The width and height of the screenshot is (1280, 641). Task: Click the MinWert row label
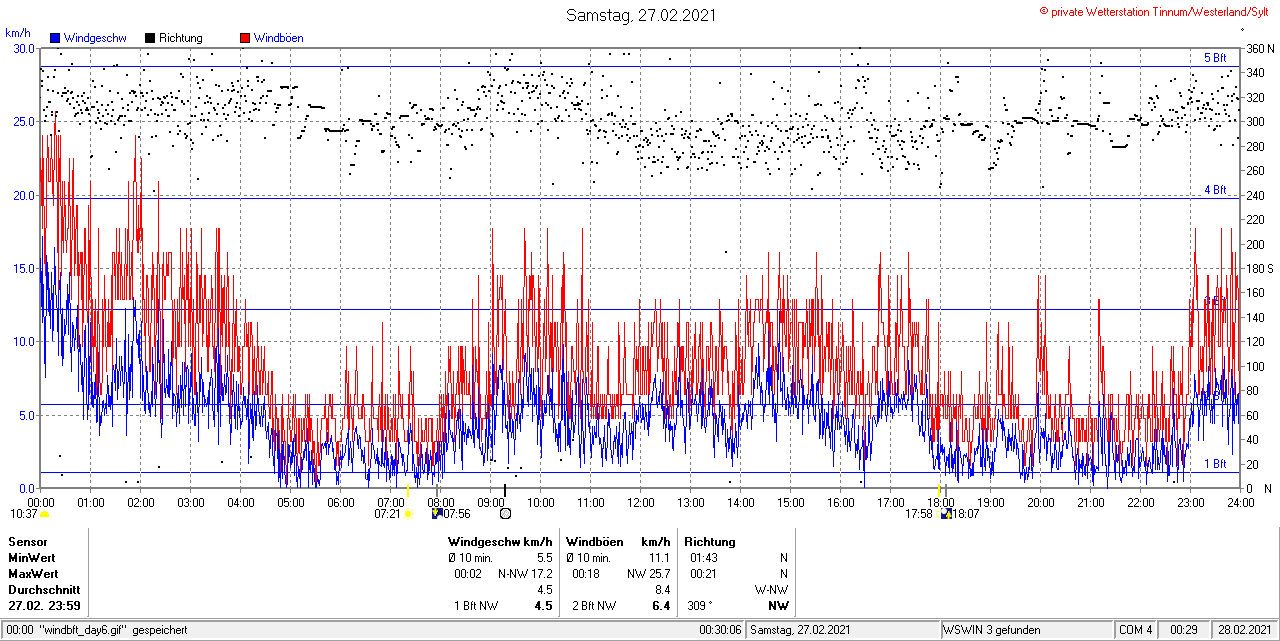(31, 557)
